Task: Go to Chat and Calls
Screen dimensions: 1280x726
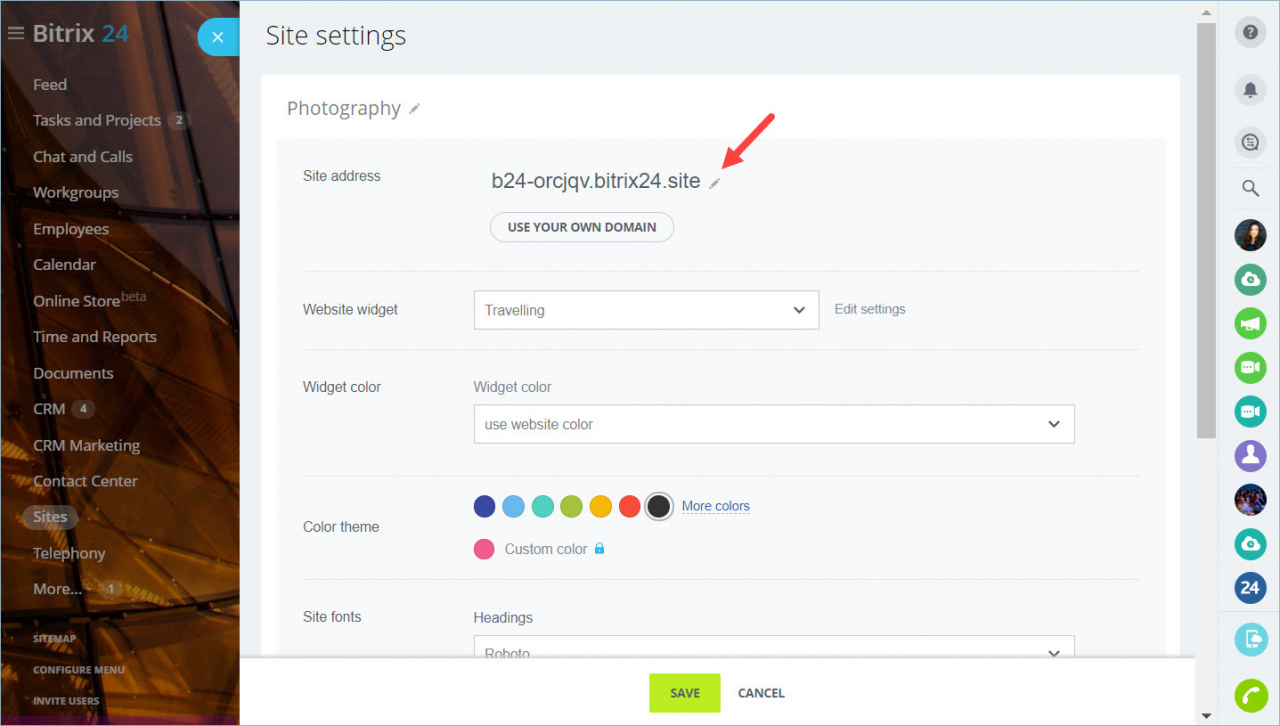Action: tap(83, 157)
